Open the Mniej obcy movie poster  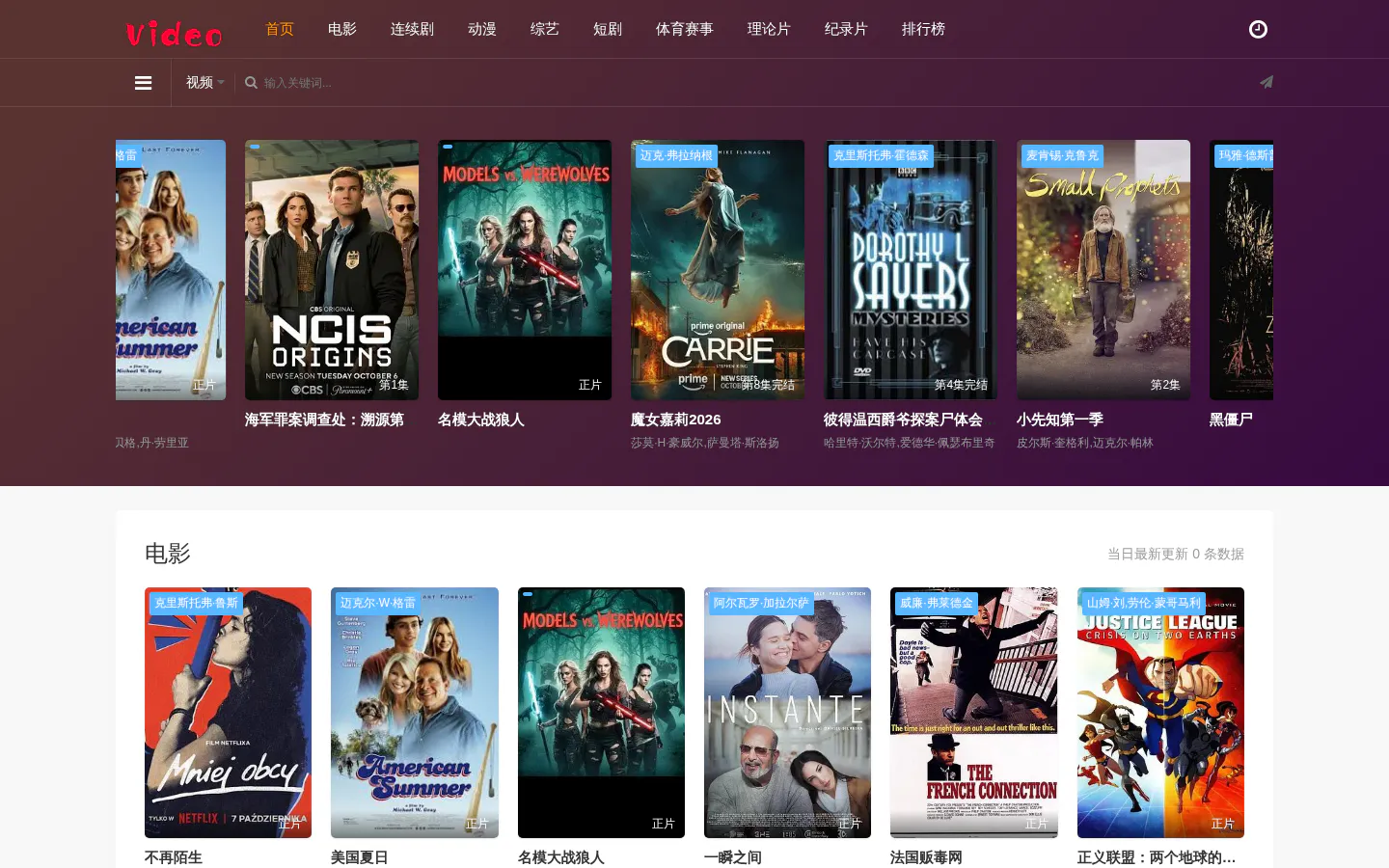[228, 713]
